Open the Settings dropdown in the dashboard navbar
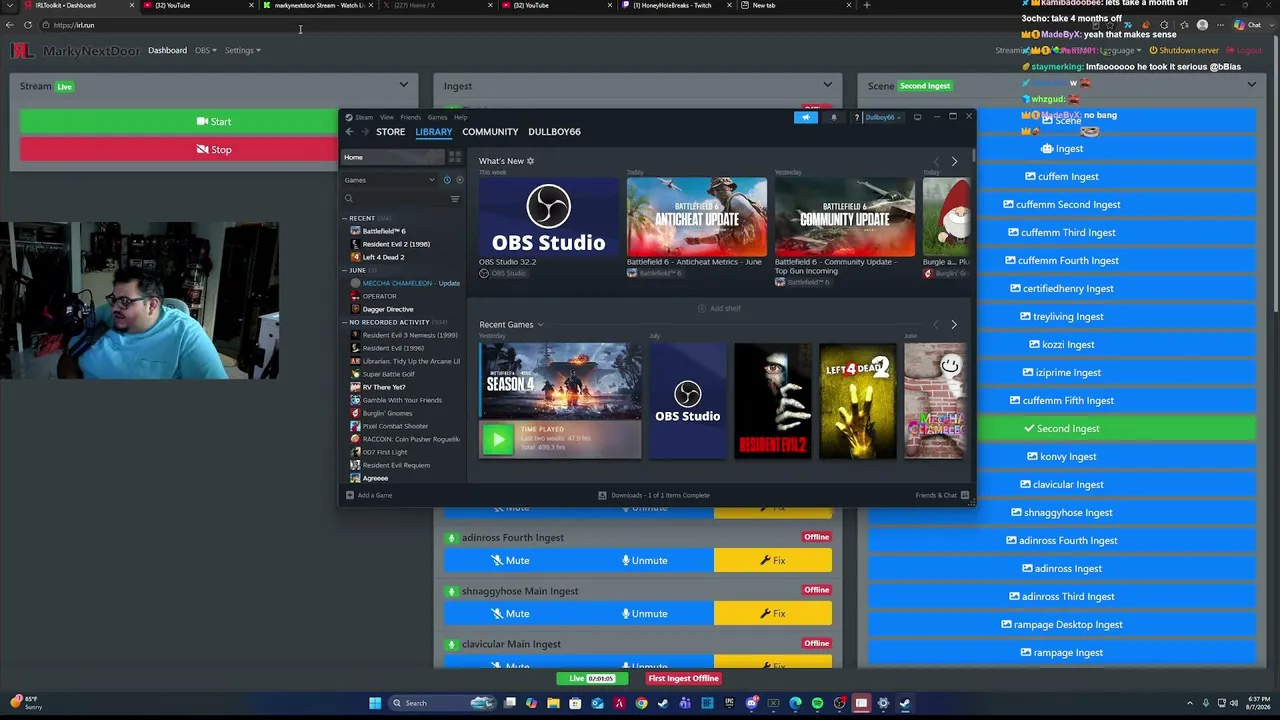The height and width of the screenshot is (720, 1280). tap(242, 50)
